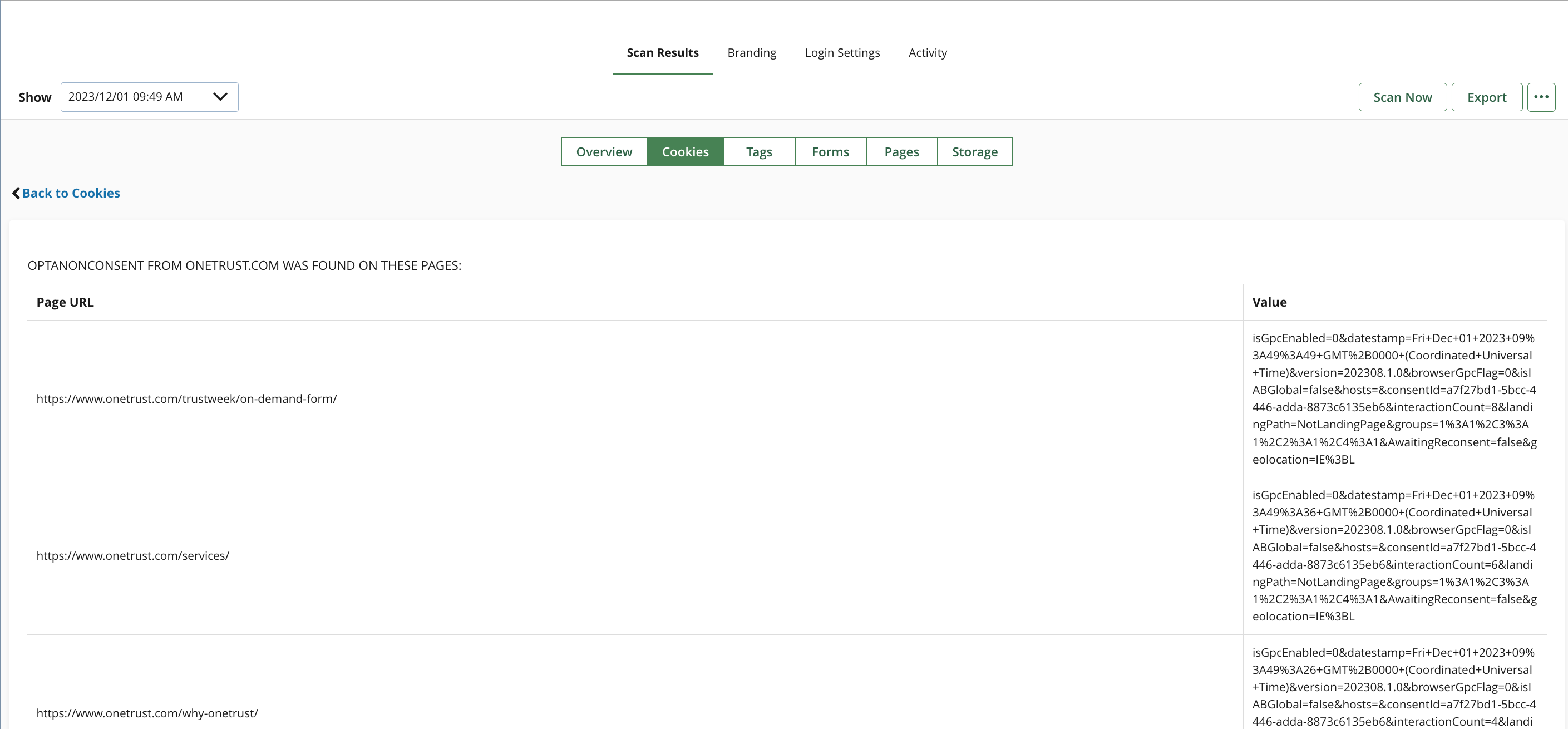Click the Value column header
The image size is (1568, 729).
coord(1270,301)
